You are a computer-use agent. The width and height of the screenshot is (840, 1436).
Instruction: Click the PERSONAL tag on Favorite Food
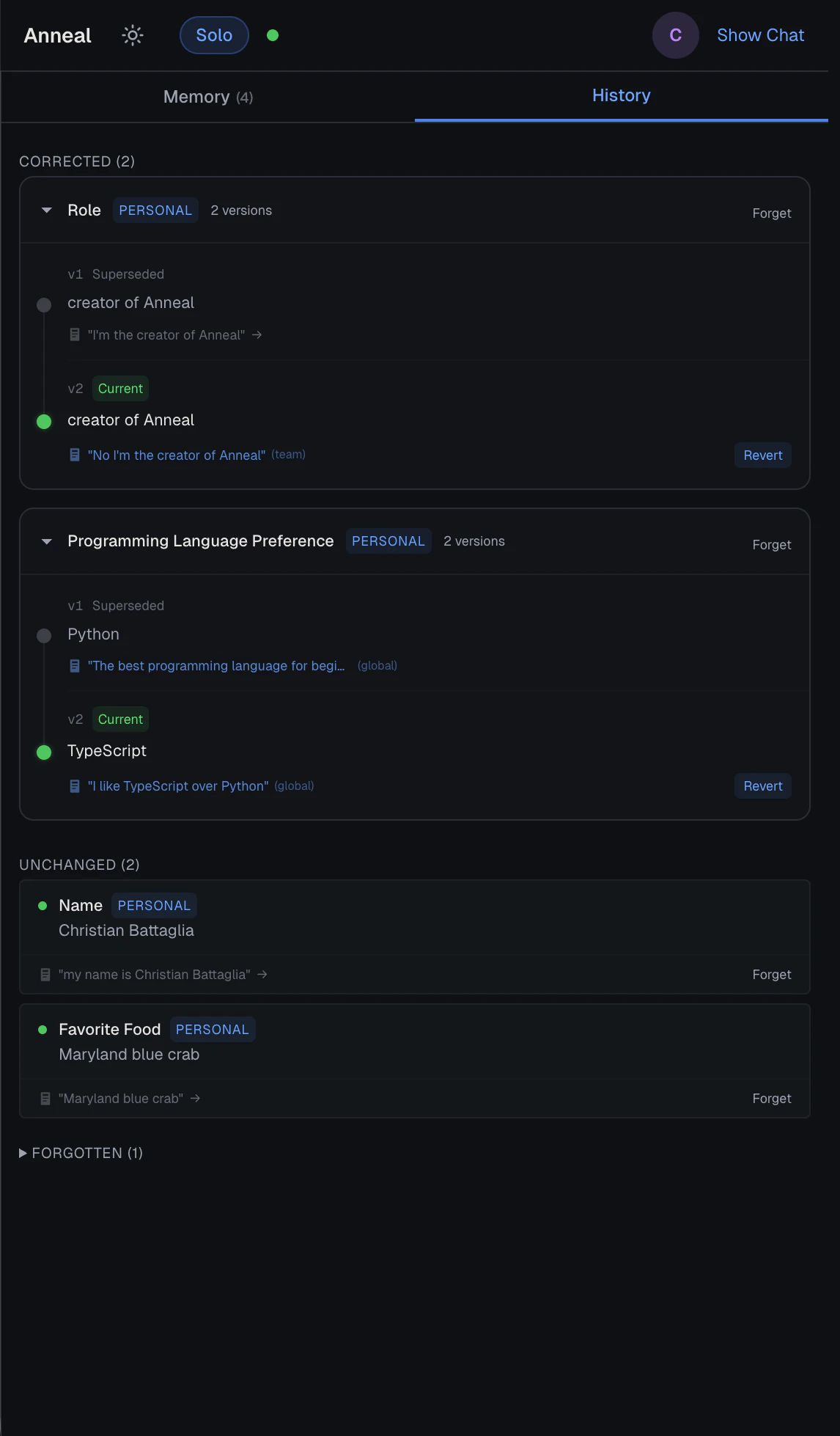(x=213, y=1030)
